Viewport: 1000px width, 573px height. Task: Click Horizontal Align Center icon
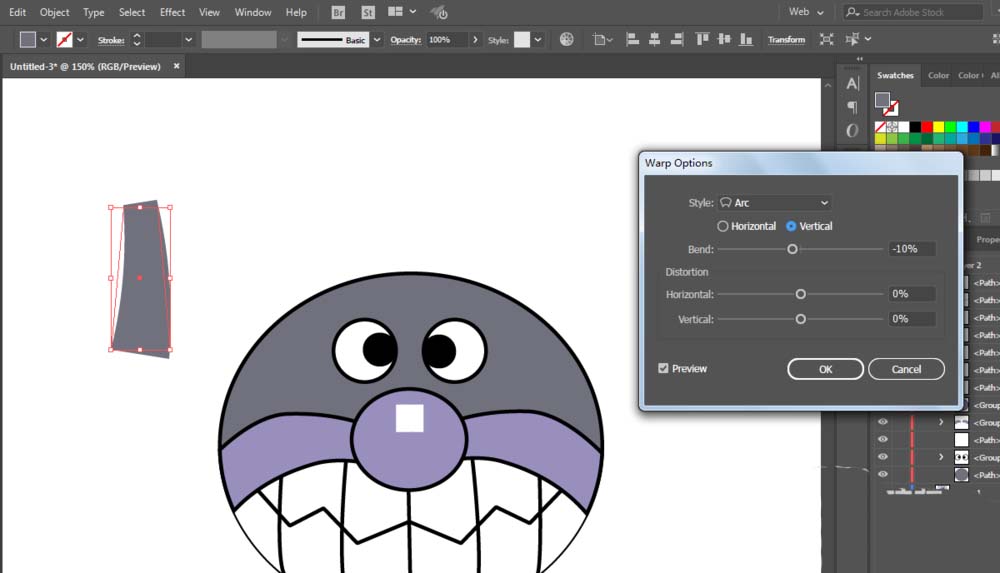point(654,40)
